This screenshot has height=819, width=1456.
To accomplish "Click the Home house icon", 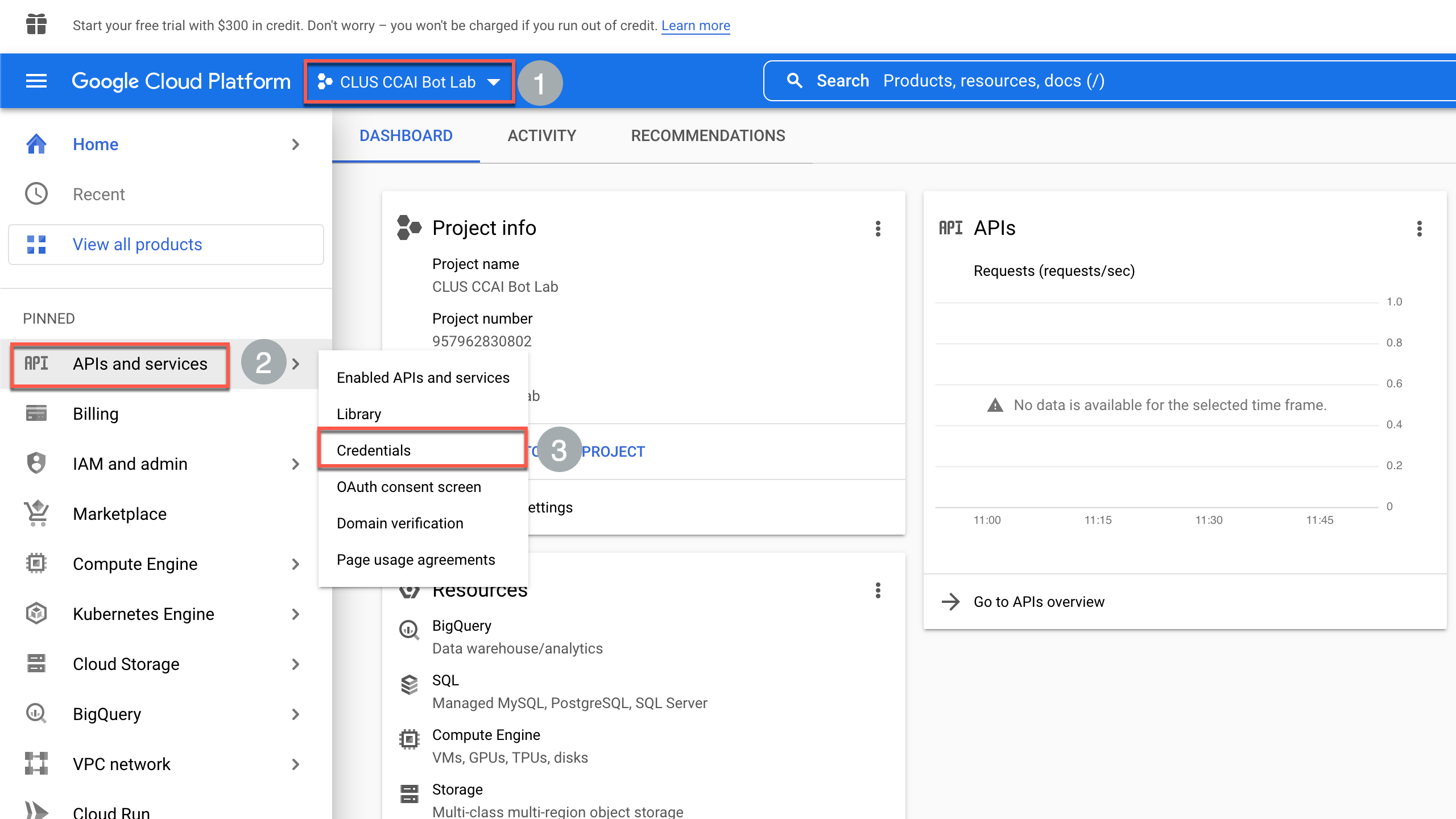I will click(x=36, y=144).
